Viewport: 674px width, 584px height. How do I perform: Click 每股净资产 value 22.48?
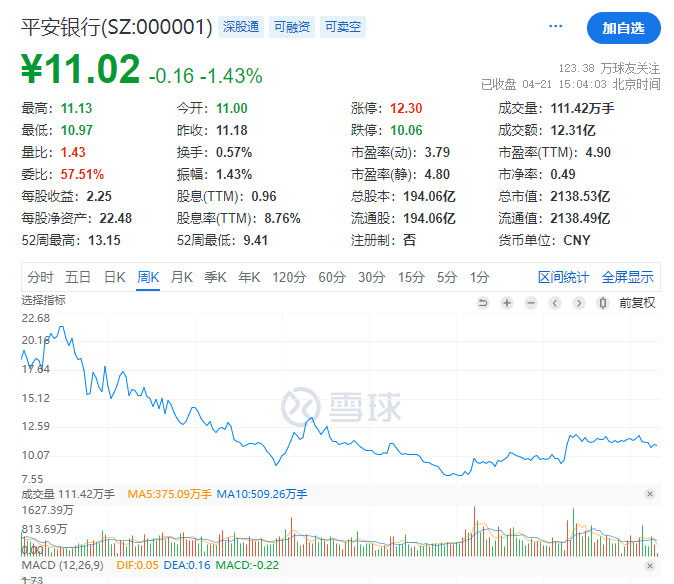(116, 218)
